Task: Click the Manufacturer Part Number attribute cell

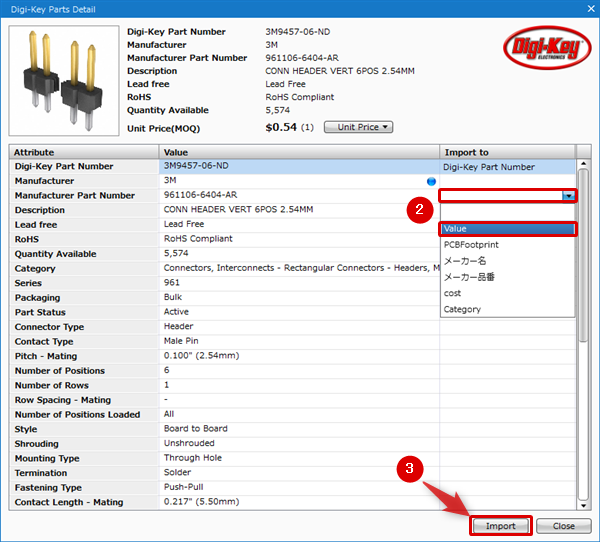Action: pyautogui.click(x=84, y=196)
